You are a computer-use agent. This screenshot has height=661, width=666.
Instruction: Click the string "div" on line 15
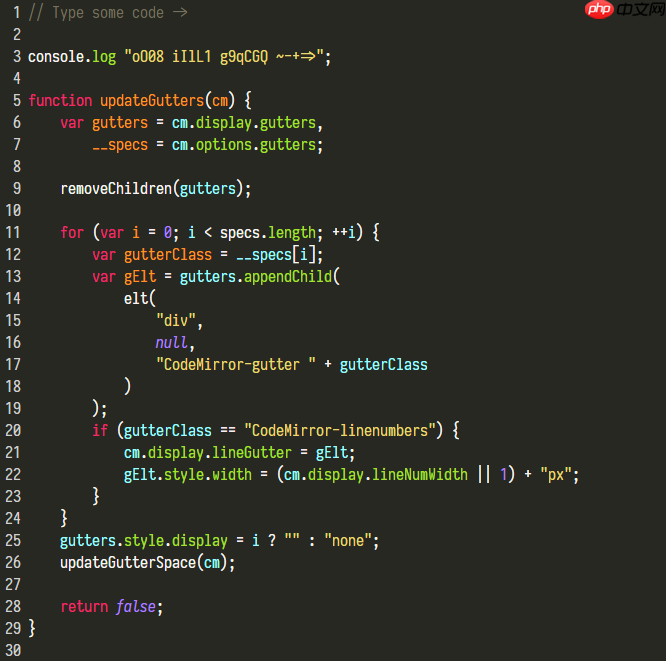point(176,321)
